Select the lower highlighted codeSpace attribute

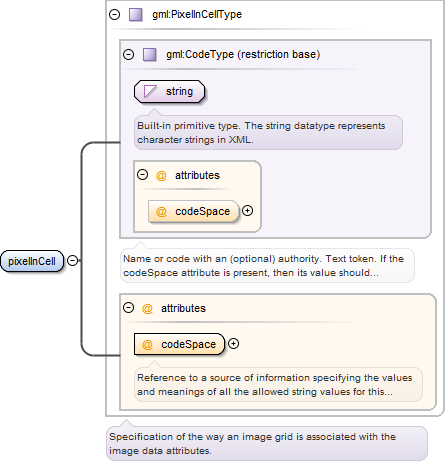point(180,344)
